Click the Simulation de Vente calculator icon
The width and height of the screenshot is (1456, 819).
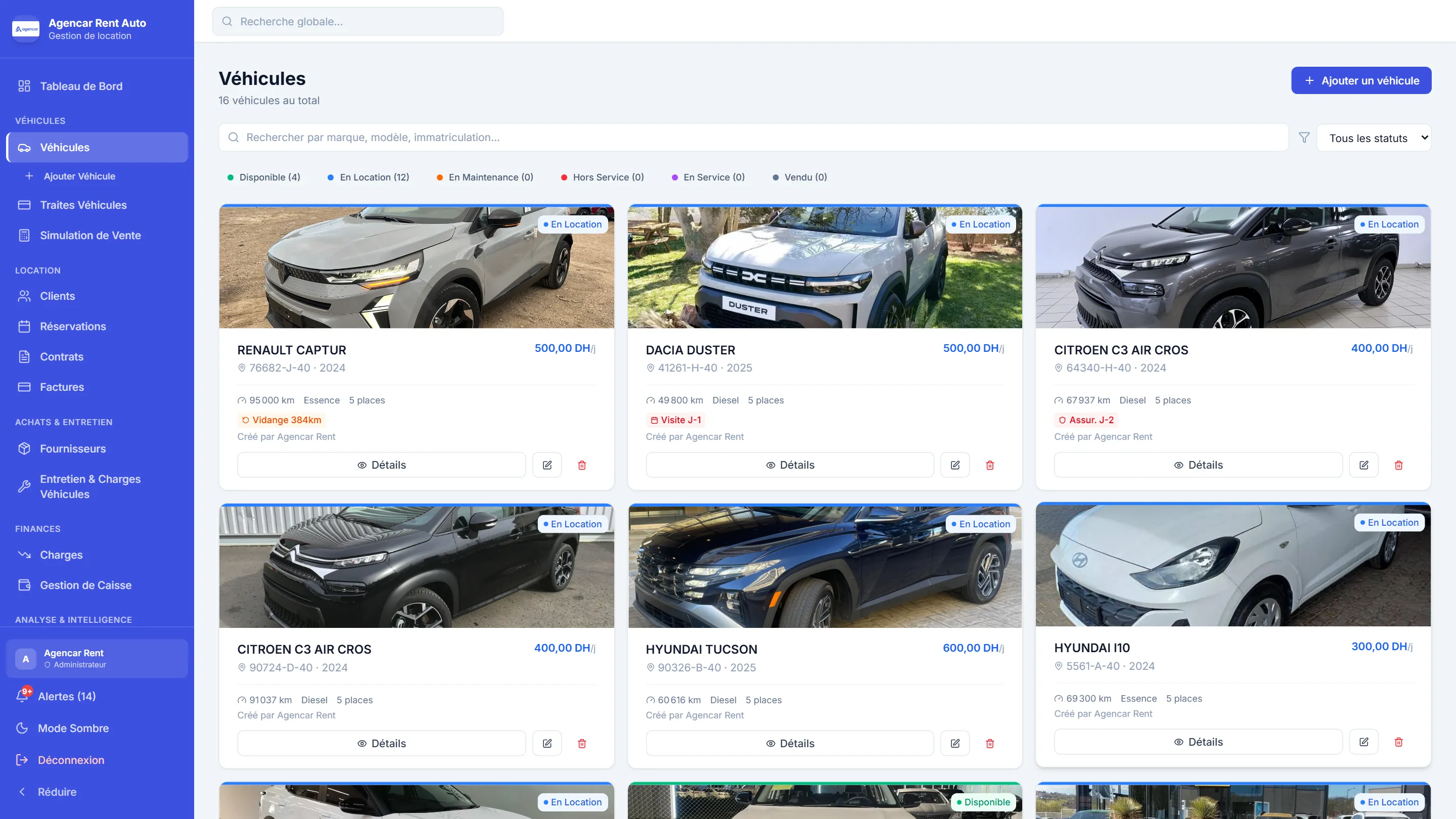(x=24, y=235)
